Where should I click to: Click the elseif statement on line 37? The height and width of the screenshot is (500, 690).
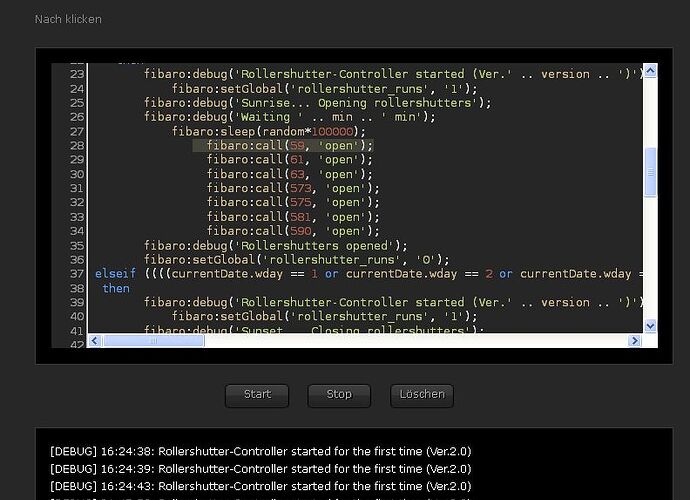point(115,274)
